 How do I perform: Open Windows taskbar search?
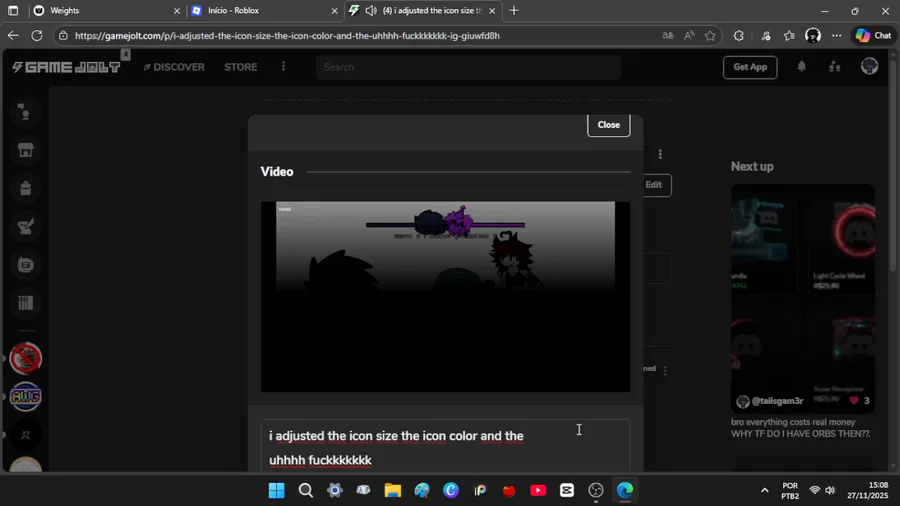point(306,491)
